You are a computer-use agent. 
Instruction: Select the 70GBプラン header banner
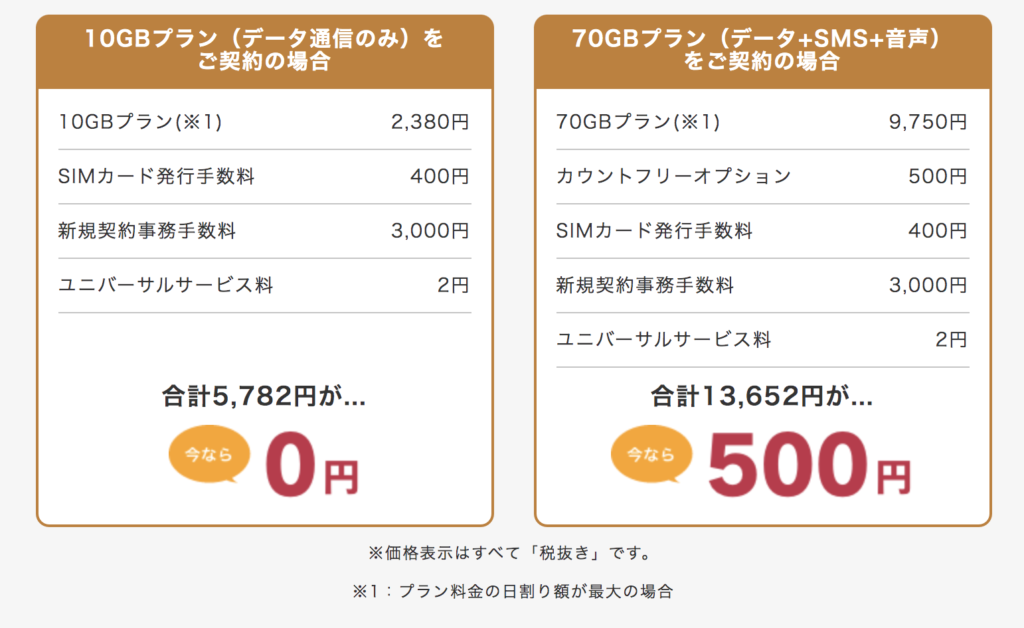click(762, 52)
